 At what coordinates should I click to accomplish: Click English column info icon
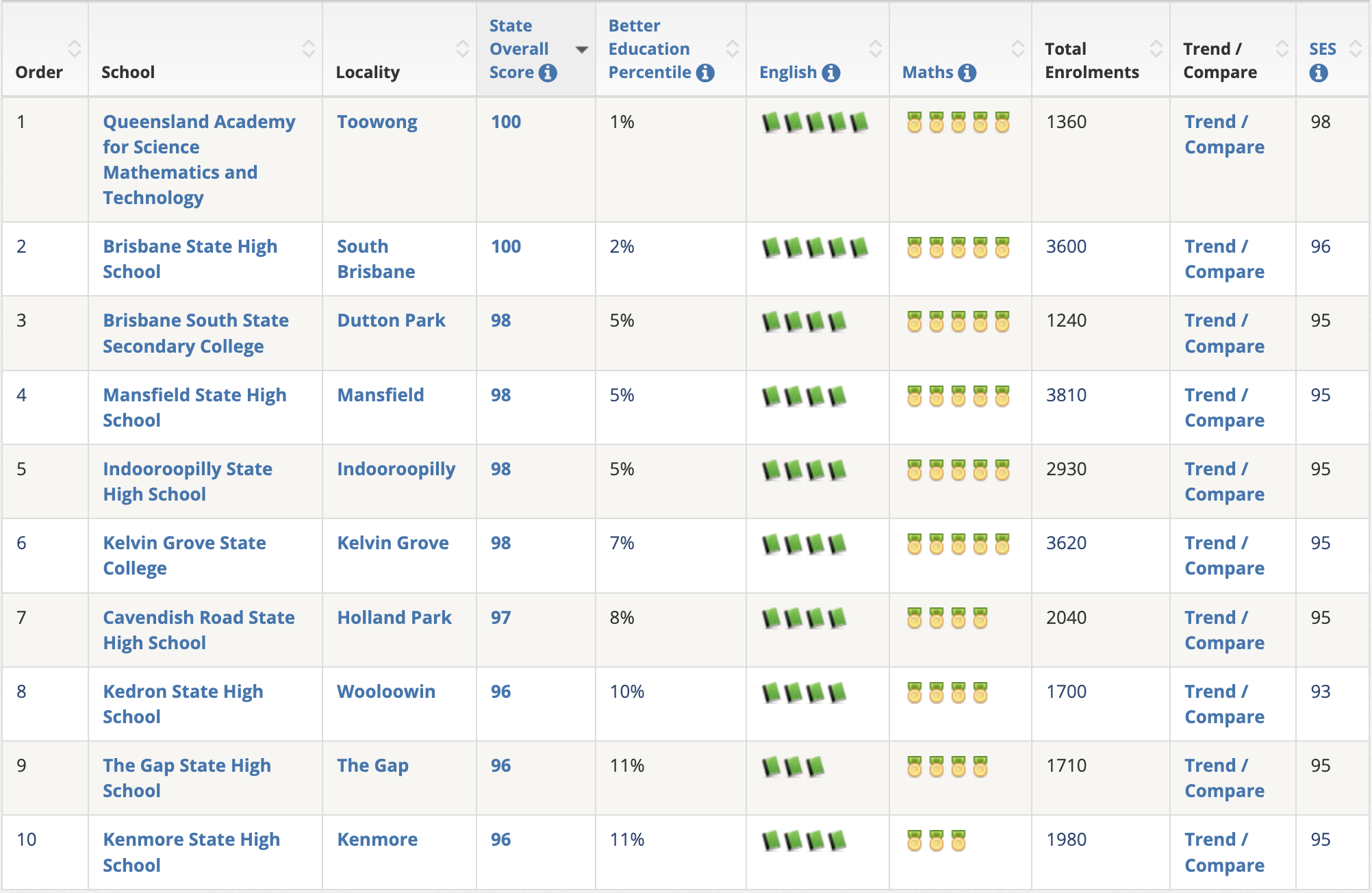[831, 73]
